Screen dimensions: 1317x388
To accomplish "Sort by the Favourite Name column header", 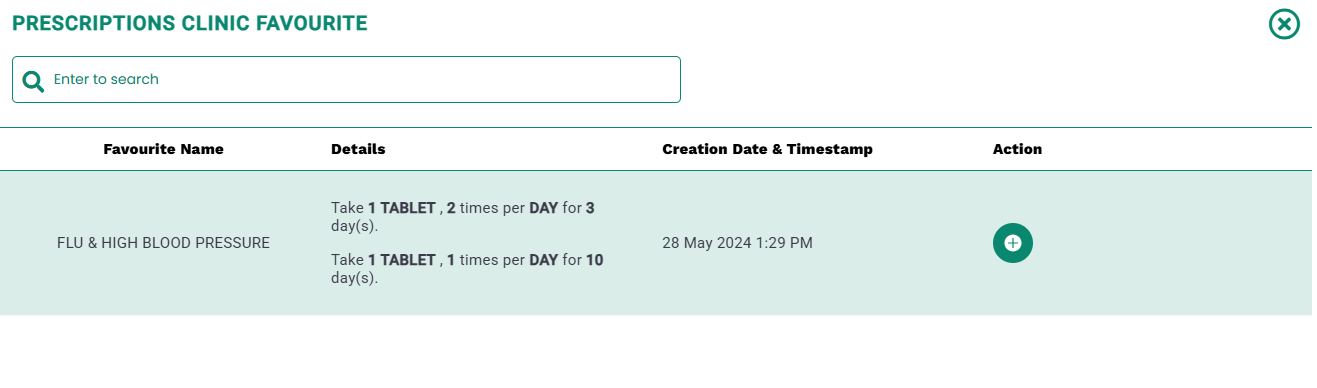I will pyautogui.click(x=163, y=149).
